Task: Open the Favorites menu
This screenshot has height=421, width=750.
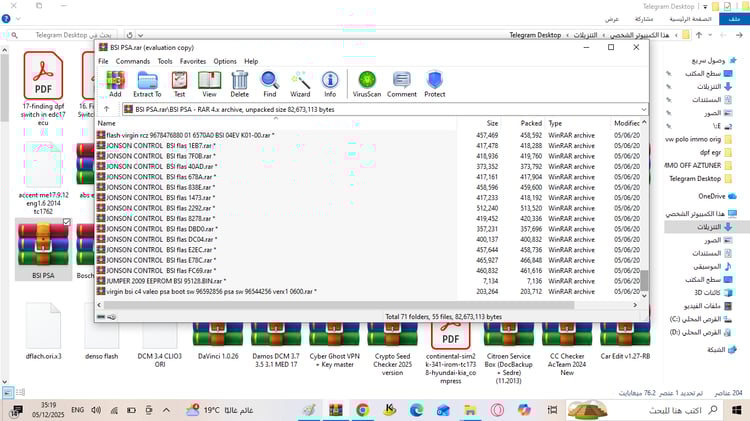Action: click(193, 61)
